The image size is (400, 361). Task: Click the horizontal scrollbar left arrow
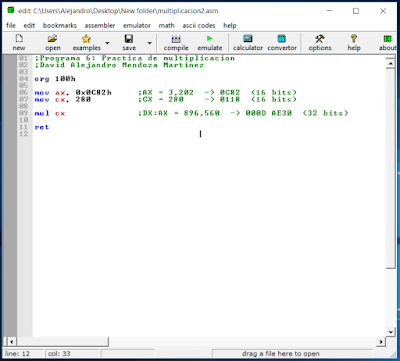(x=12, y=342)
